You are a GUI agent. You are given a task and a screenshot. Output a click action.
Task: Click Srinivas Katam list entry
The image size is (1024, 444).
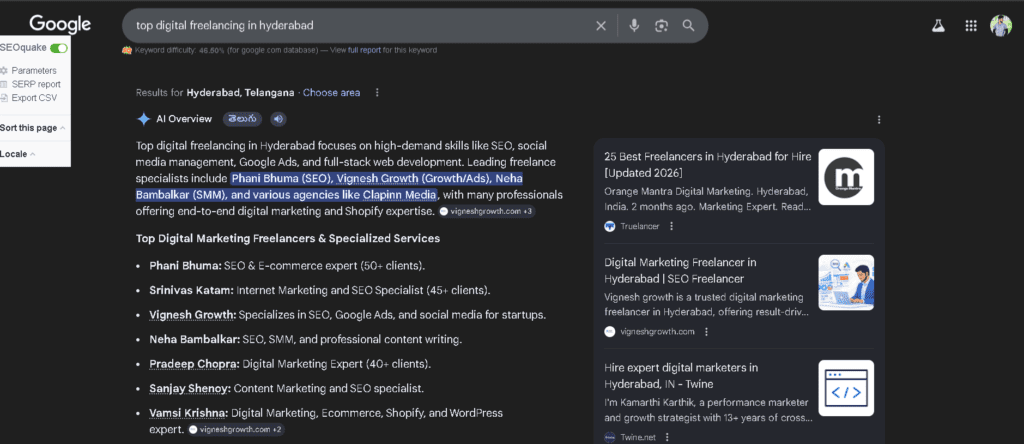[320, 291]
